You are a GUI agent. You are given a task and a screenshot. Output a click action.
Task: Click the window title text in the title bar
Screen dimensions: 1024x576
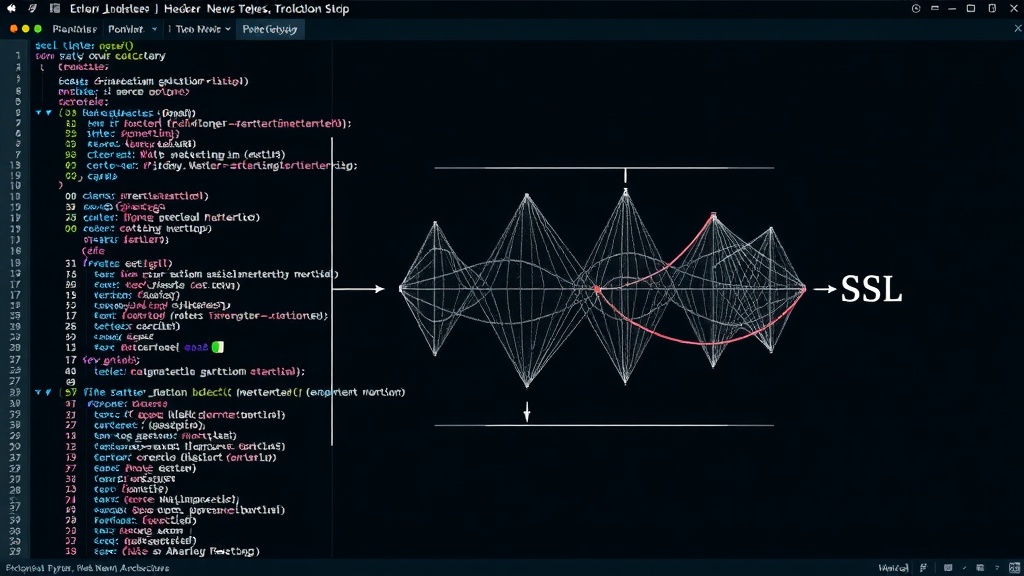click(210, 8)
